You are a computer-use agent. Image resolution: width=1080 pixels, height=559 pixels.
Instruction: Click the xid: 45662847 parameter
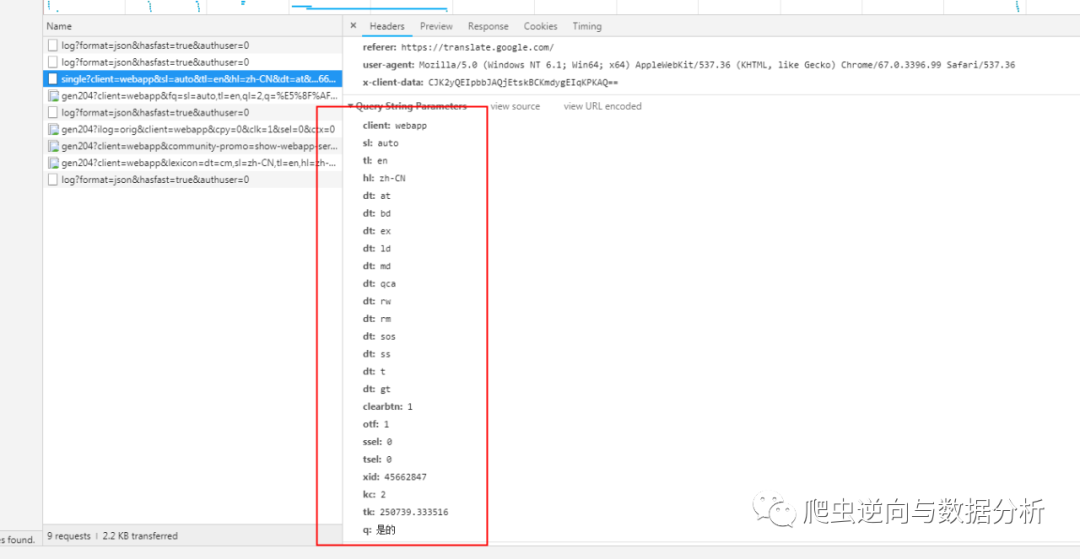(393, 477)
